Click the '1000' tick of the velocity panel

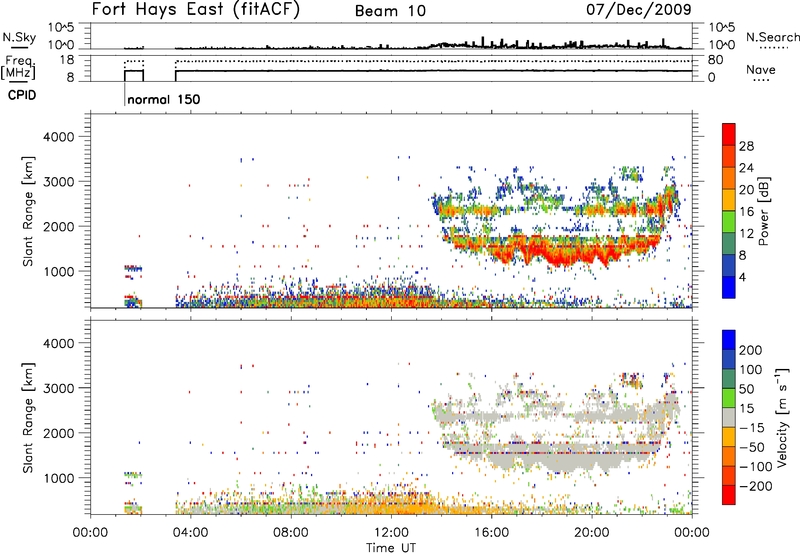[58, 478]
